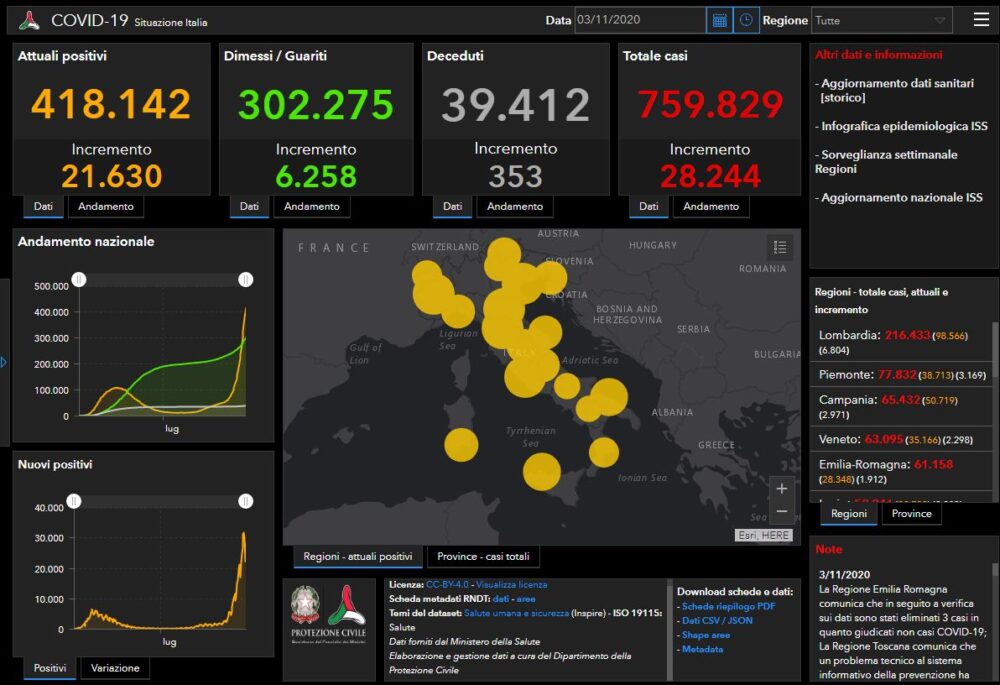The image size is (1000, 685).
Task: Zoom out on the map
Action: [x=781, y=512]
